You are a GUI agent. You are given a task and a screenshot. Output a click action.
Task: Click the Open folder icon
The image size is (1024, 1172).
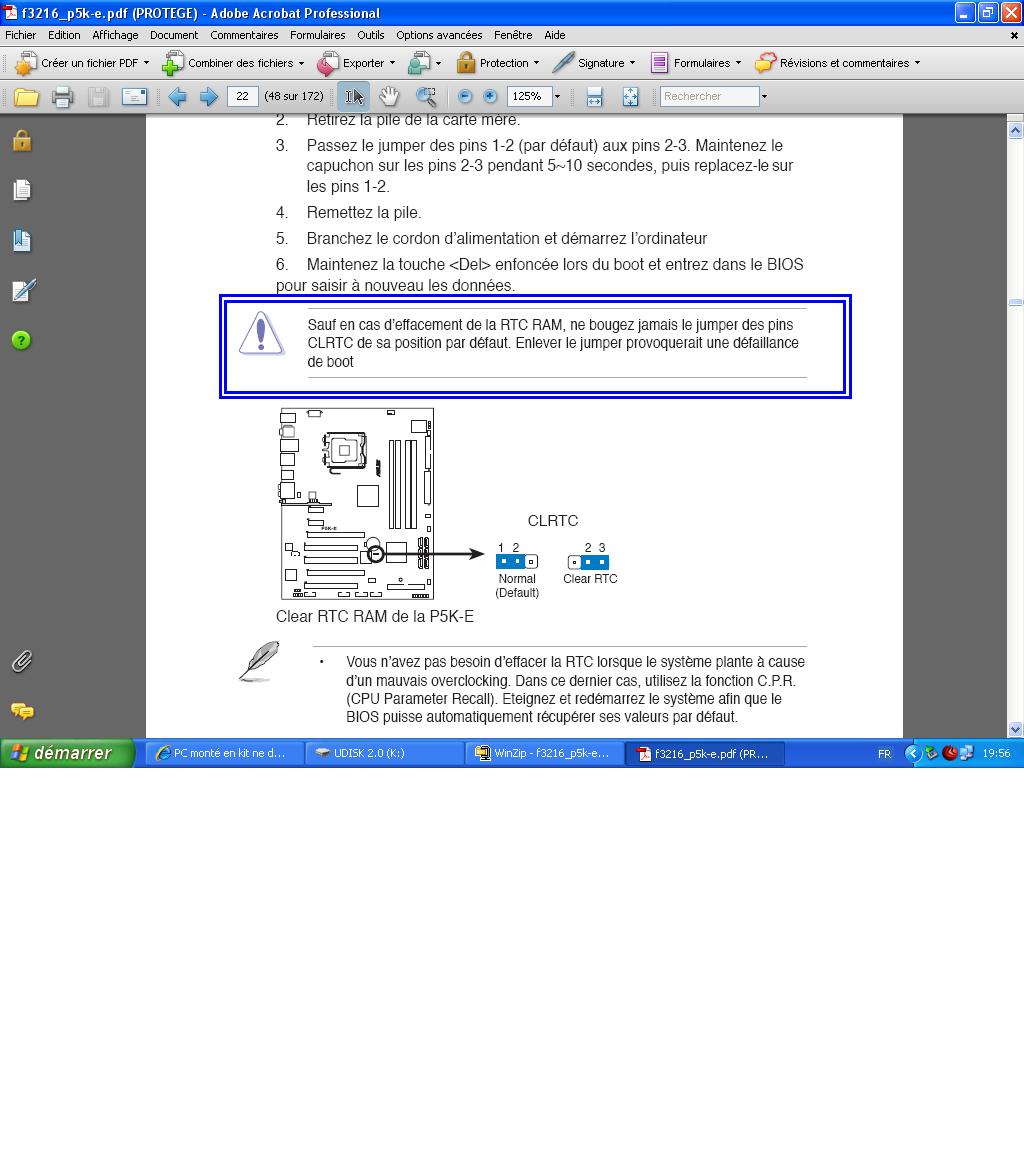pyautogui.click(x=26, y=97)
